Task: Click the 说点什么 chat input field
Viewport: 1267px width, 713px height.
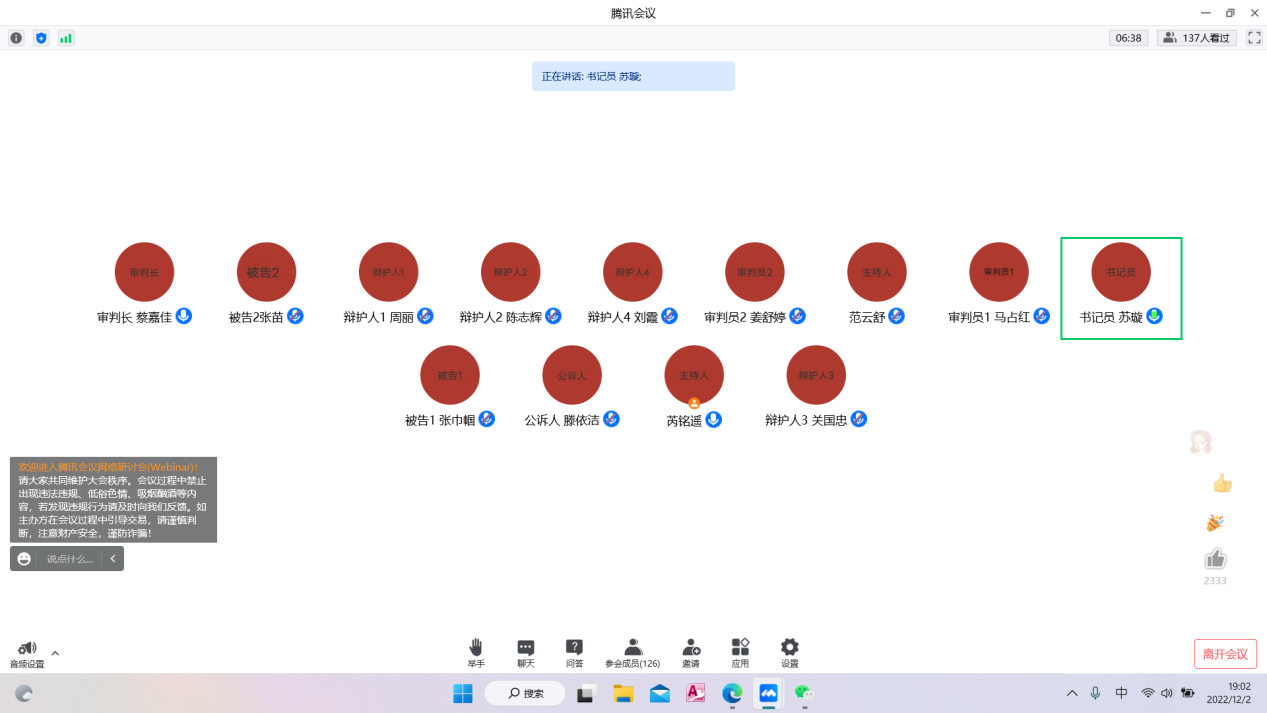Action: (70, 559)
